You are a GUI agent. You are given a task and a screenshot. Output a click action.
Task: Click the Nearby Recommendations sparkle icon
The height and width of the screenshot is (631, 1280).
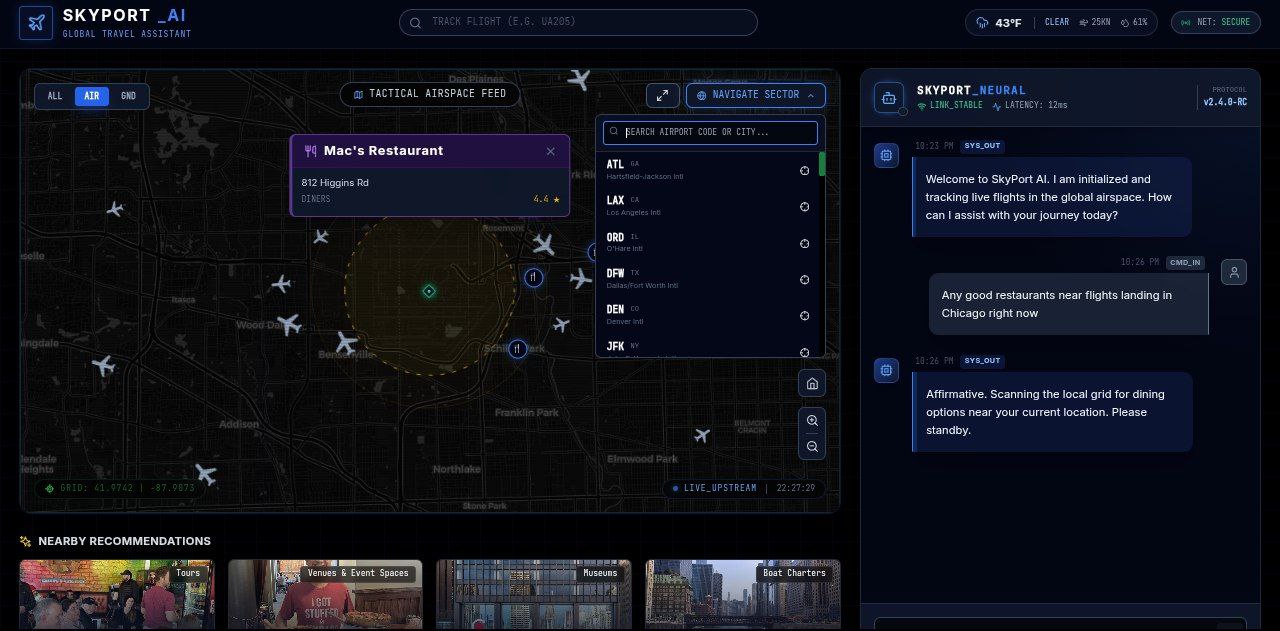pos(26,541)
